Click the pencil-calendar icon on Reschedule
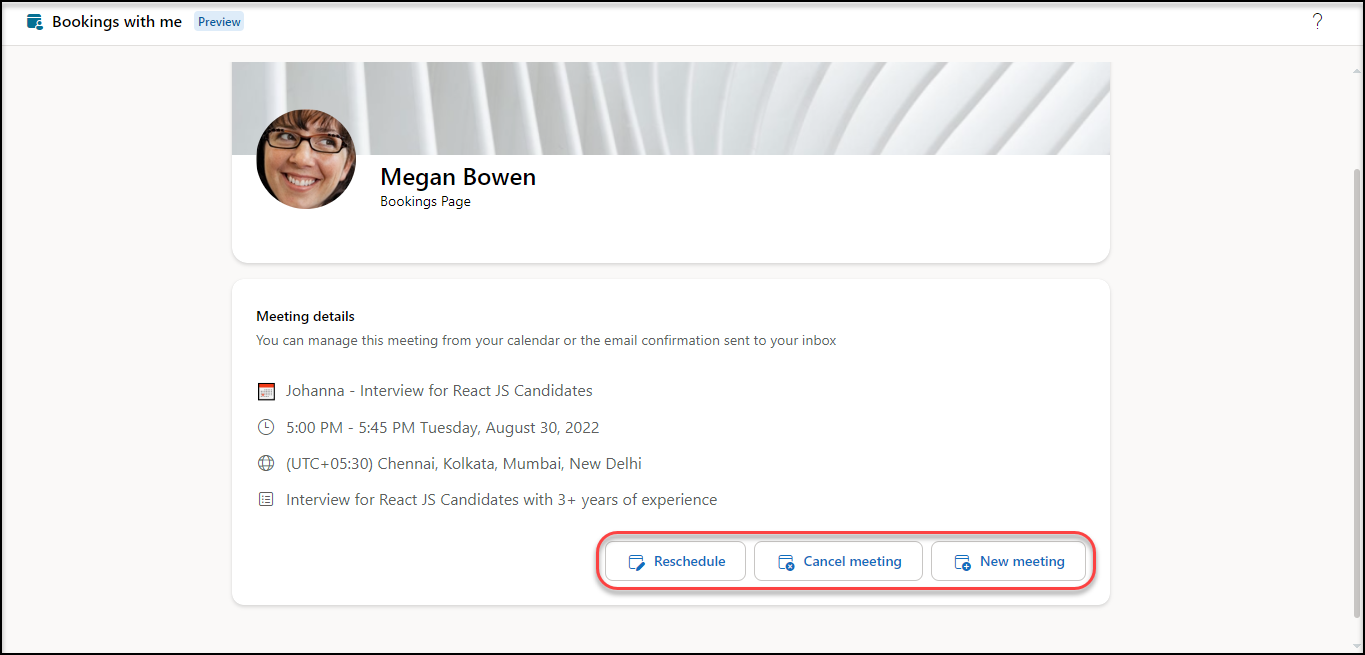The image size is (1365, 655). [636, 562]
